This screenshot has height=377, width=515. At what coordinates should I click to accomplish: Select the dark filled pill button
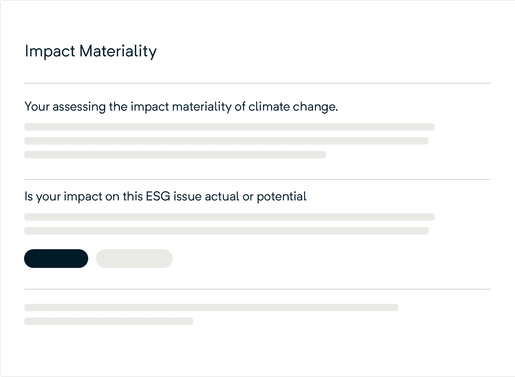coord(56,258)
